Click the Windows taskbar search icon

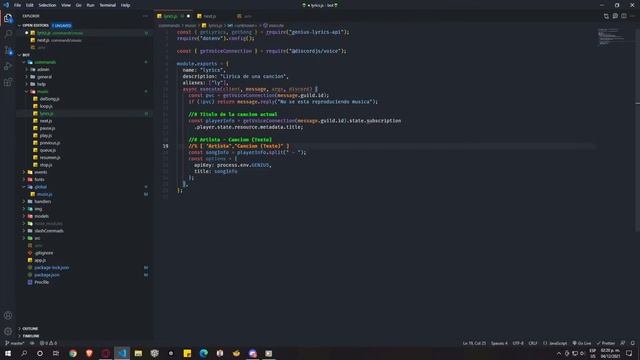pyautogui.click(x=24, y=353)
